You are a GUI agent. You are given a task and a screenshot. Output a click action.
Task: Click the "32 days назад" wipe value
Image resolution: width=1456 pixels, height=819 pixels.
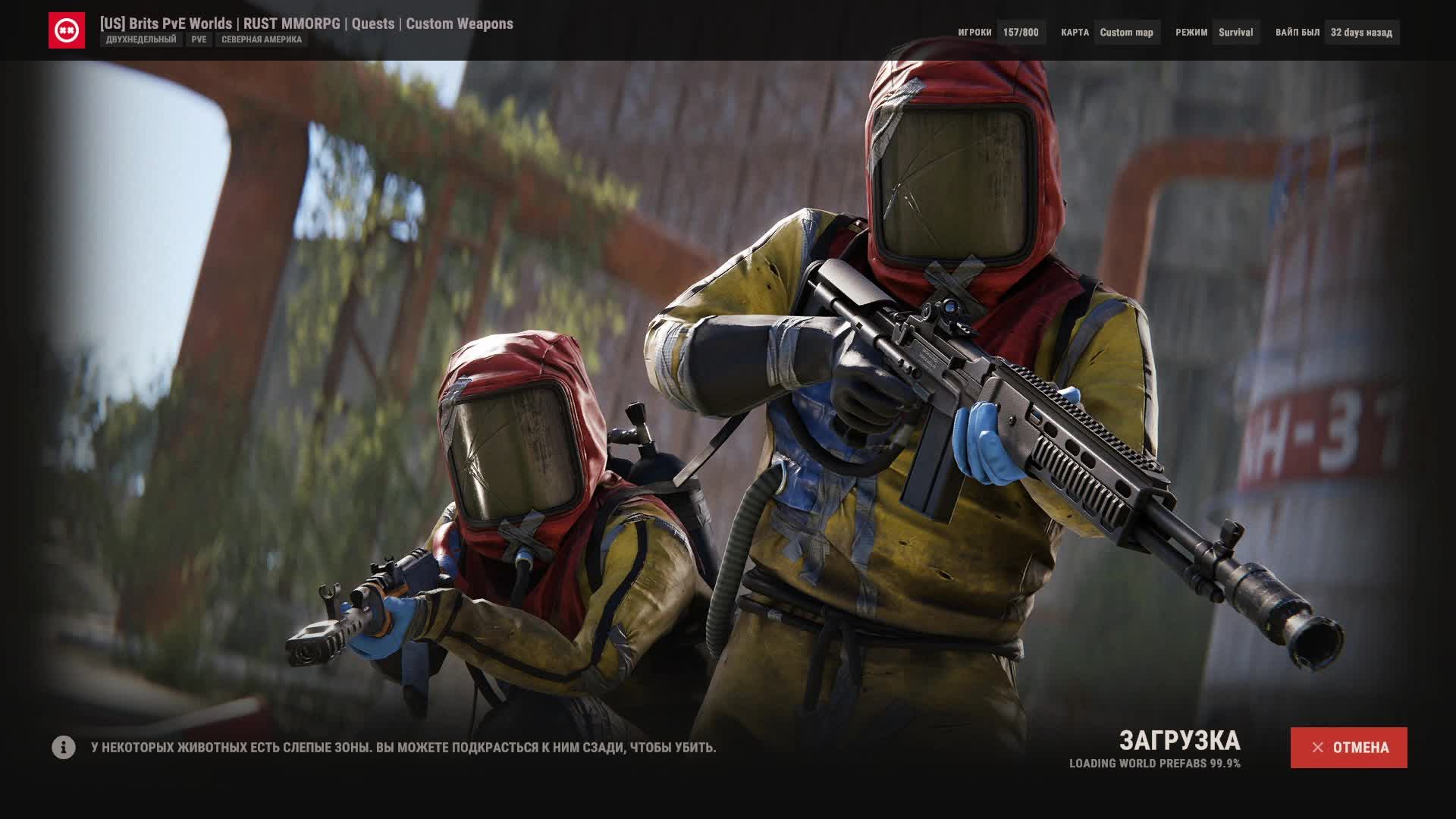[x=1362, y=33]
